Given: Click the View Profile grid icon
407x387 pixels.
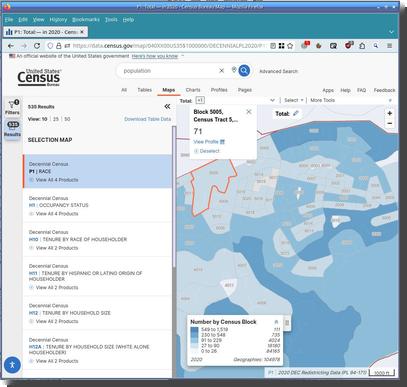Looking at the screenshot, I should click(x=222, y=142).
